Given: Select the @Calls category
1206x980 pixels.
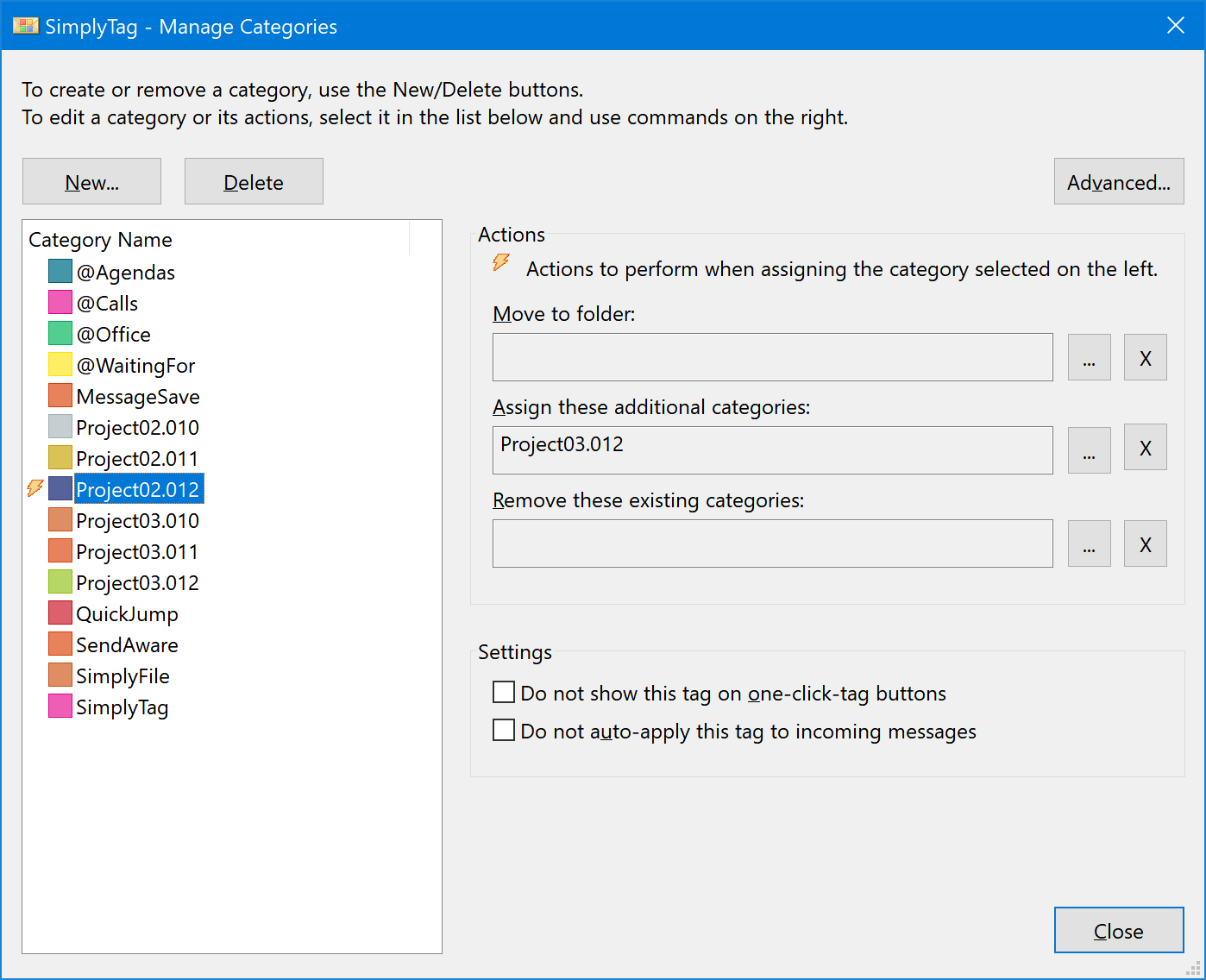Looking at the screenshot, I should (107, 304).
